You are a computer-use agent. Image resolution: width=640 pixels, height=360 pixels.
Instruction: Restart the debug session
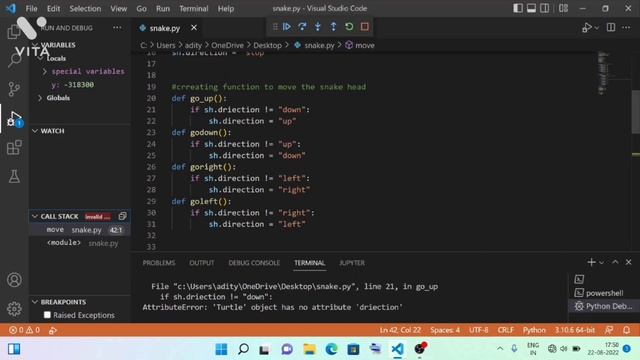pyautogui.click(x=349, y=27)
